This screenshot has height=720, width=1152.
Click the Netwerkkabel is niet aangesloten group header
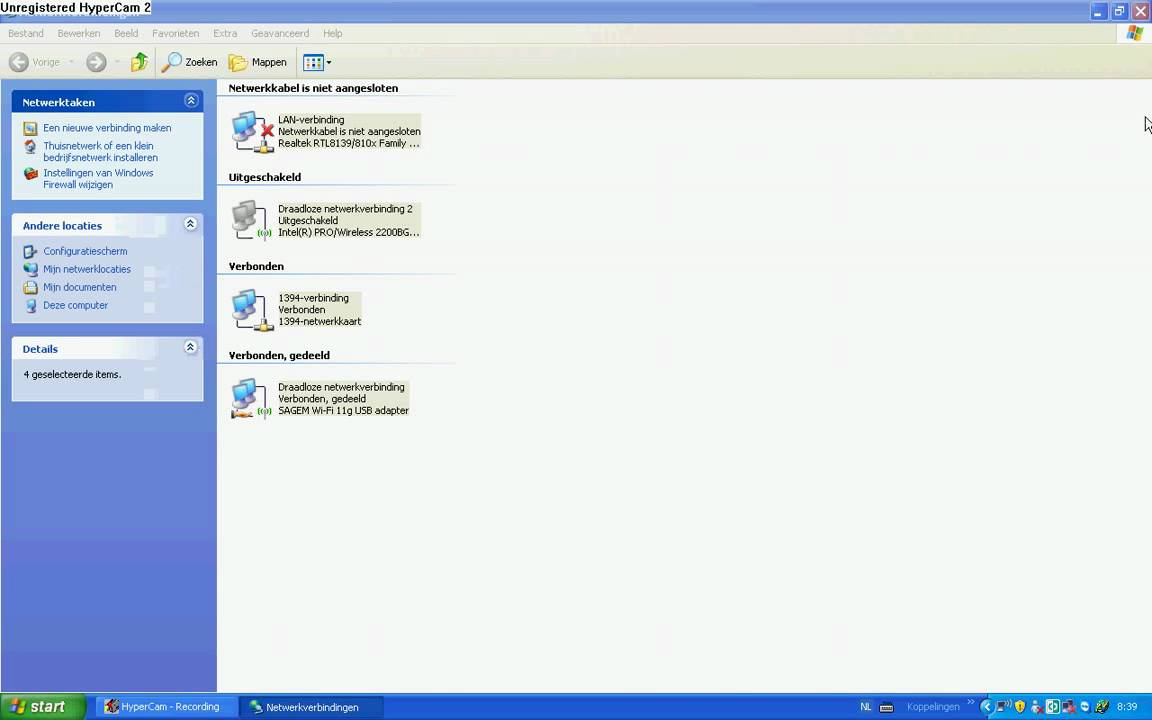coord(313,88)
